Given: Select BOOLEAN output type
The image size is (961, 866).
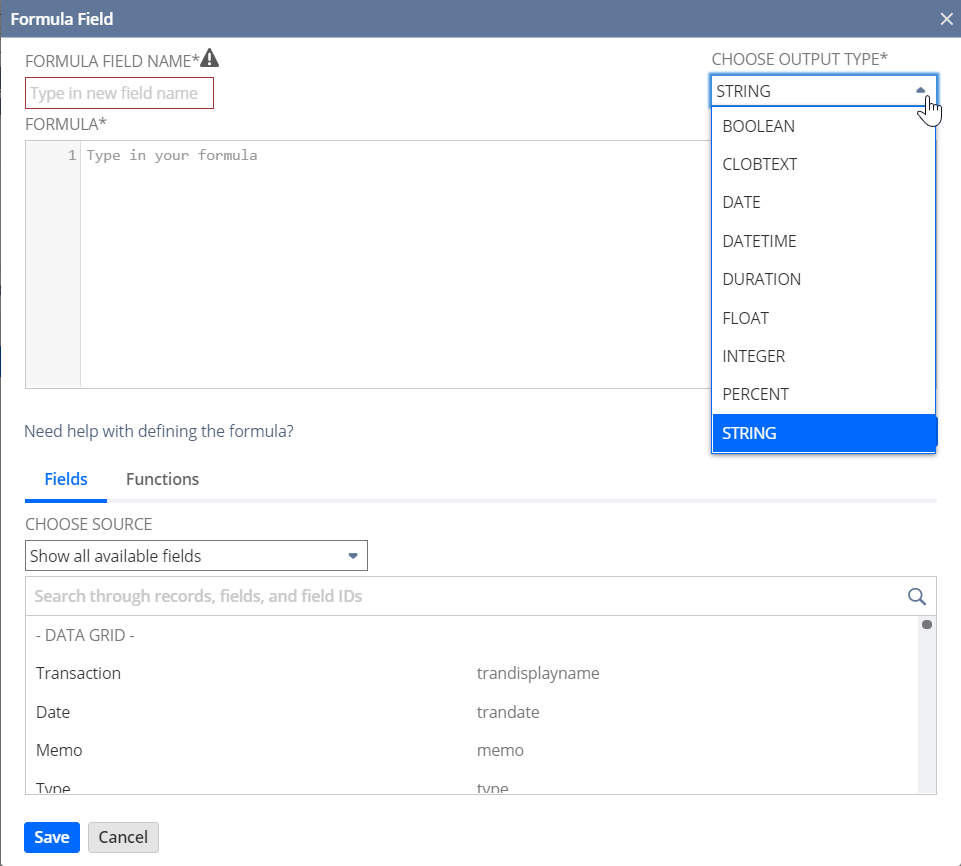Looking at the screenshot, I should tap(824, 126).
